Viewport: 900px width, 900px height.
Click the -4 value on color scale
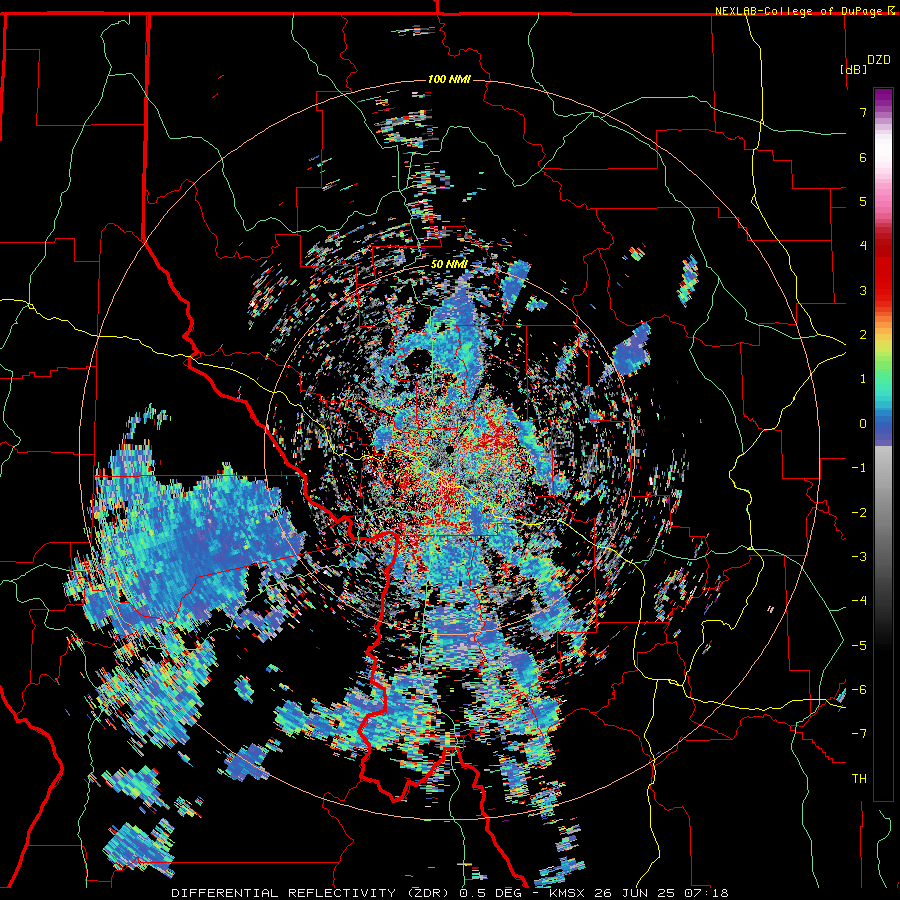(859, 601)
